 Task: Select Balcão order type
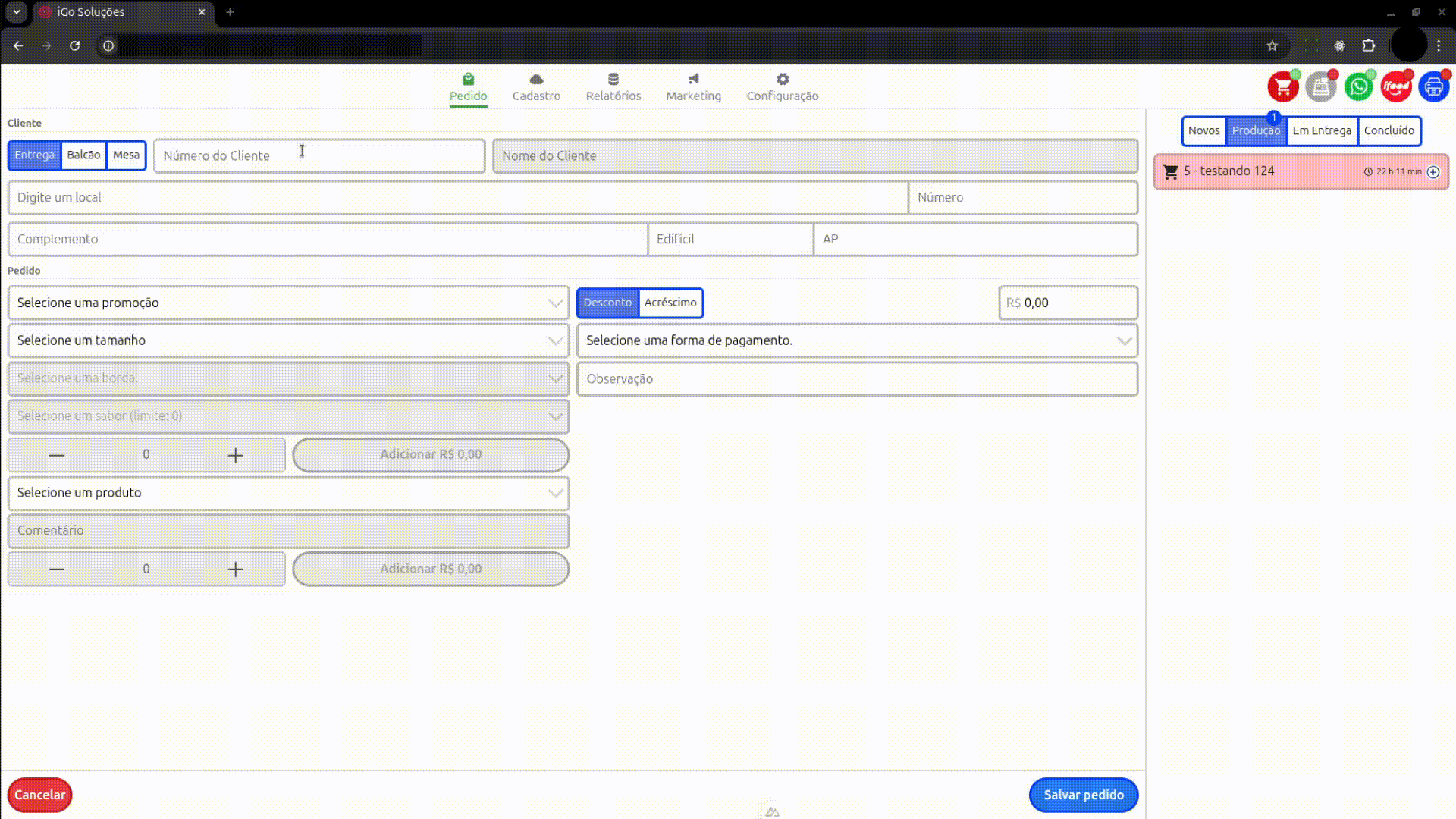click(x=83, y=155)
